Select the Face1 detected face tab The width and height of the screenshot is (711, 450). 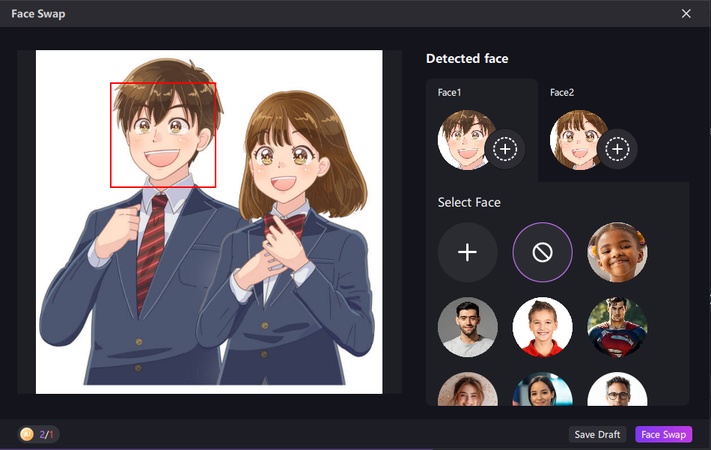pyautogui.click(x=482, y=130)
